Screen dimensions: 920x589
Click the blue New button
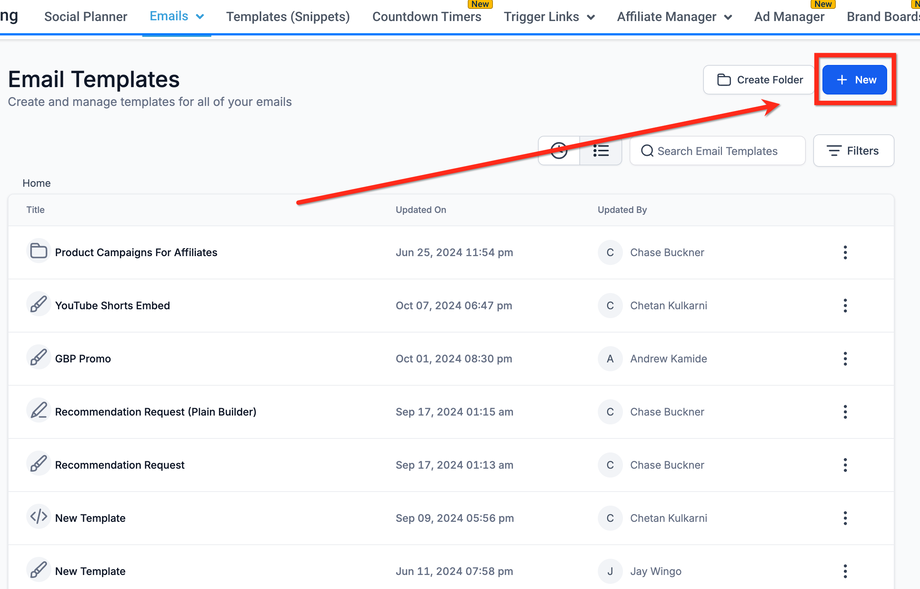(x=855, y=80)
